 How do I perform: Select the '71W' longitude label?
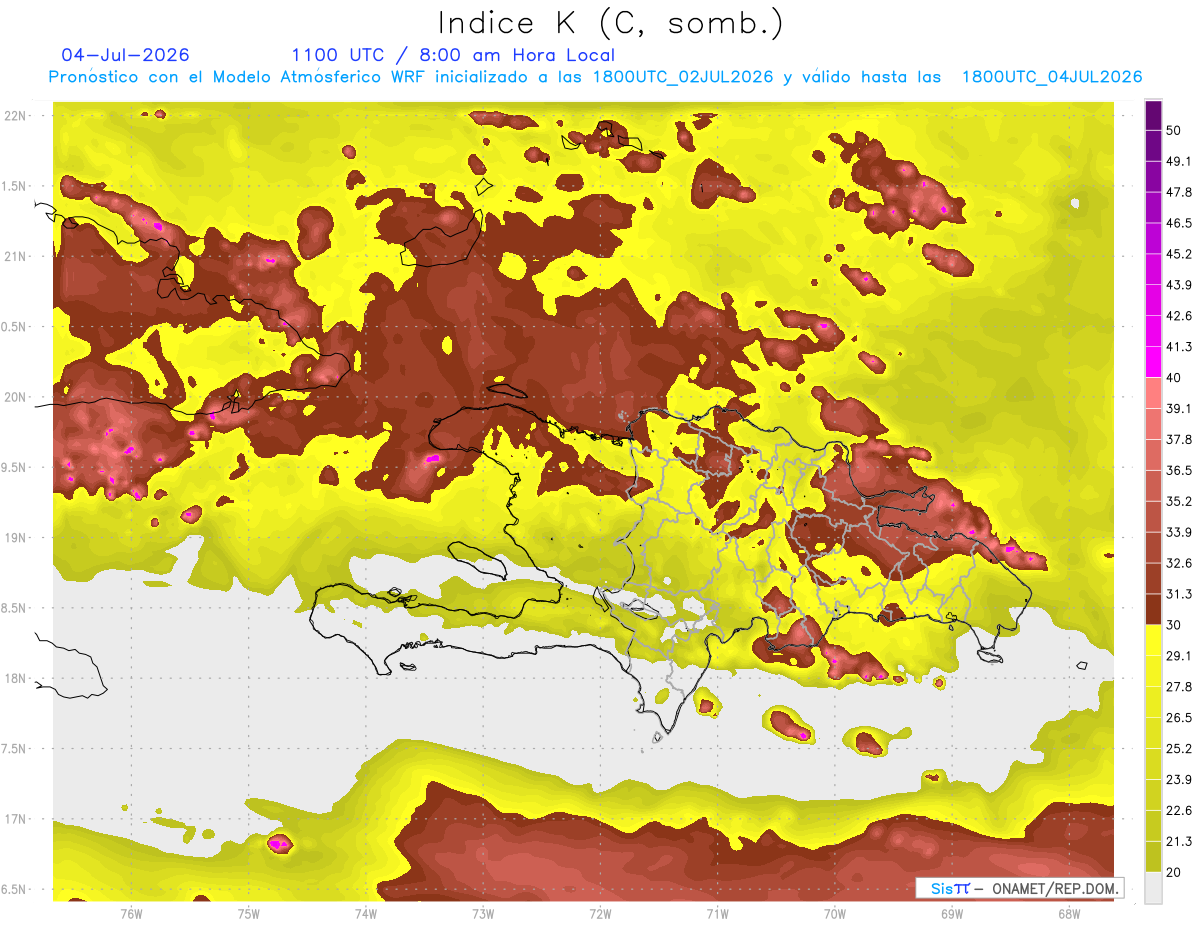click(717, 914)
